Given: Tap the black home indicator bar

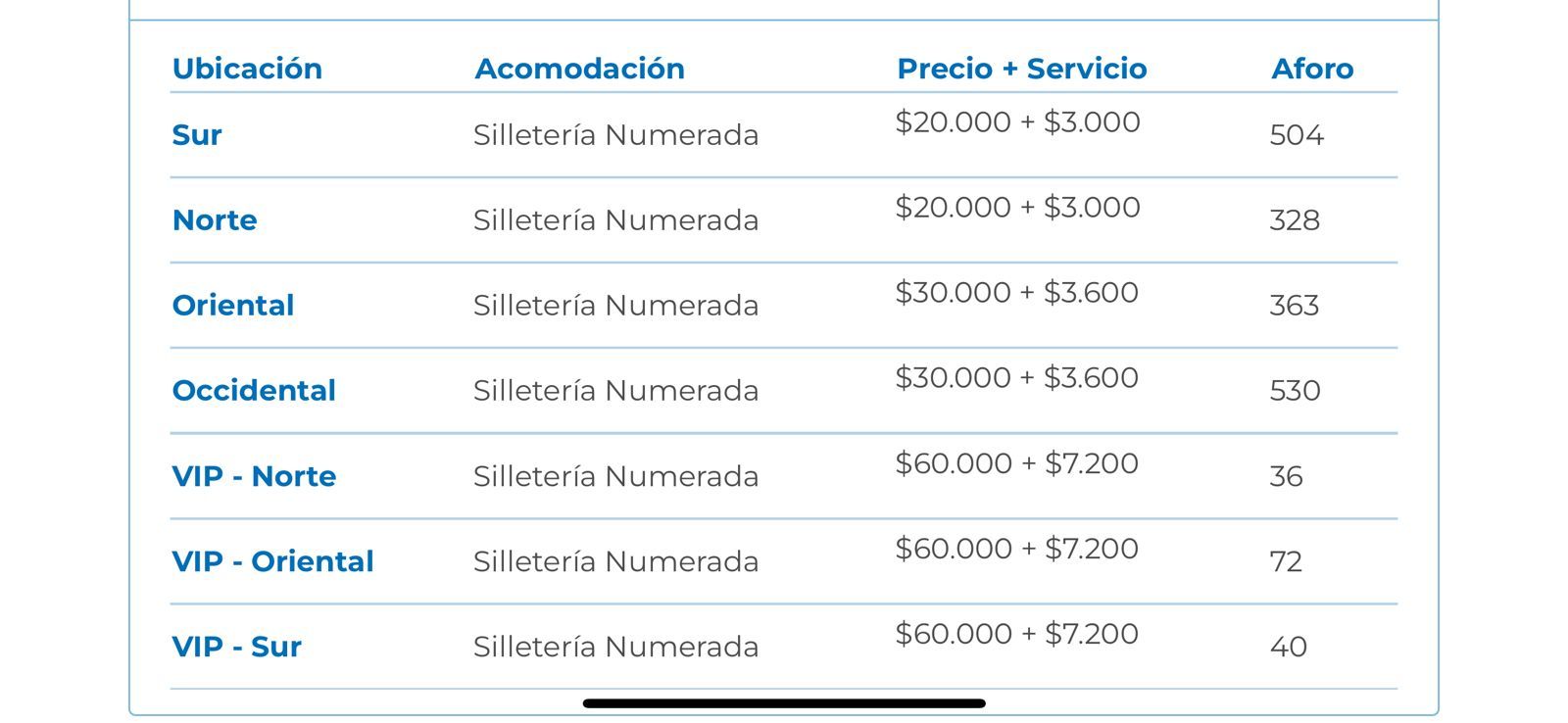Looking at the screenshot, I should (784, 703).
